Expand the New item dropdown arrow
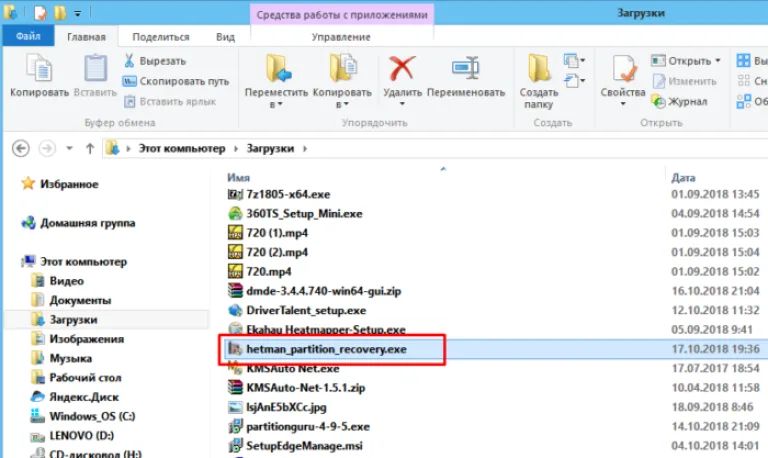Image resolution: width=768 pixels, height=458 pixels. (x=582, y=61)
